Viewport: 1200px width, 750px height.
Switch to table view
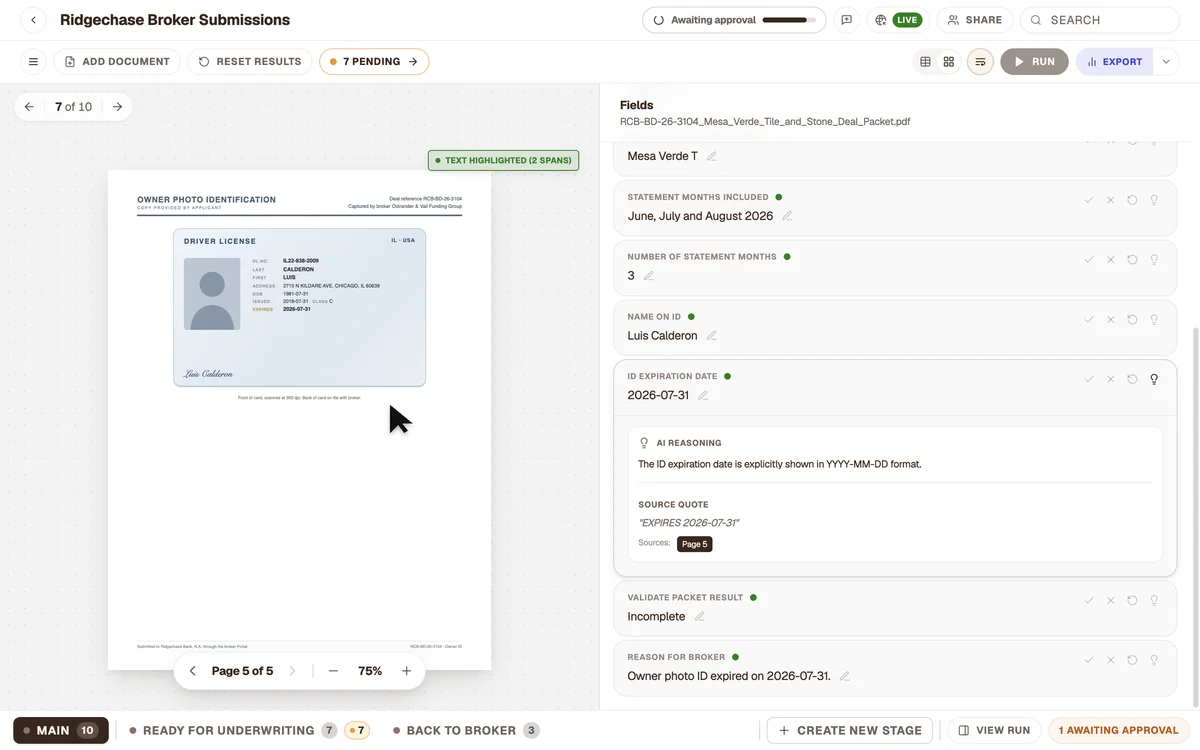[926, 62]
